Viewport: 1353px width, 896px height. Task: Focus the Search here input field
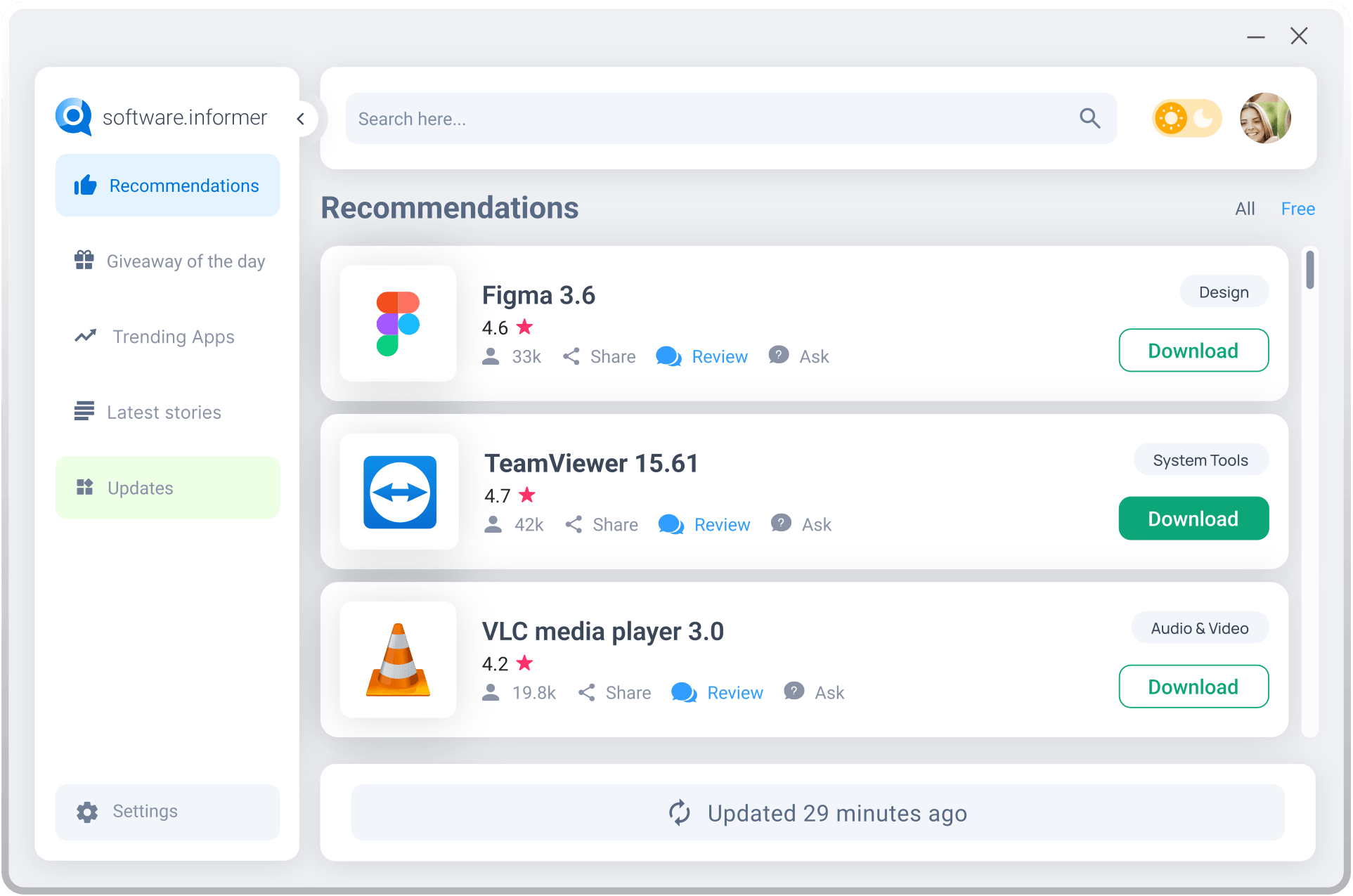pyautogui.click(x=731, y=119)
